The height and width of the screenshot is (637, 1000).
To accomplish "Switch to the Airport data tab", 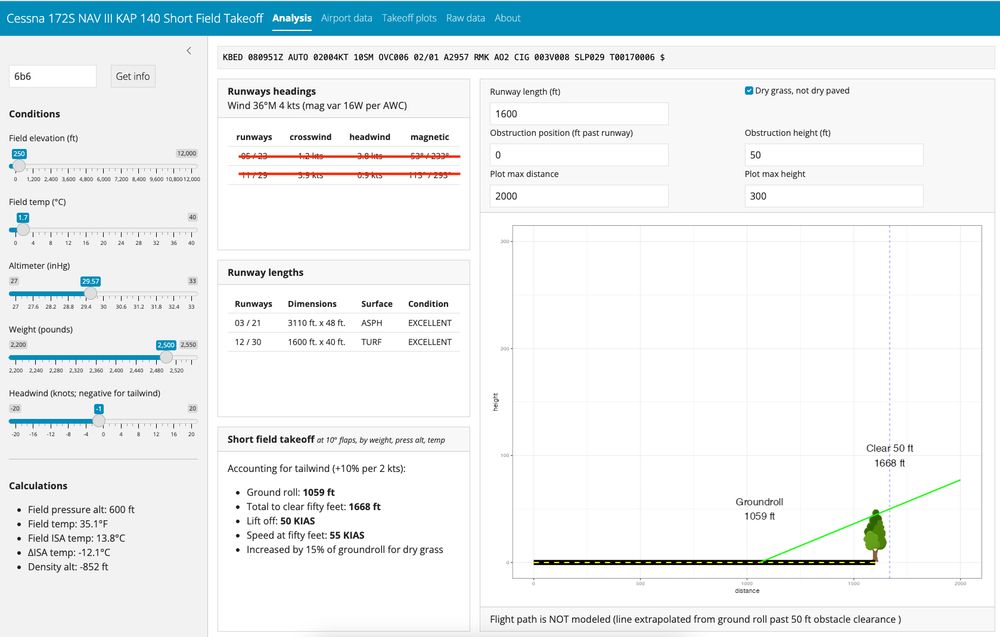I will click(346, 18).
